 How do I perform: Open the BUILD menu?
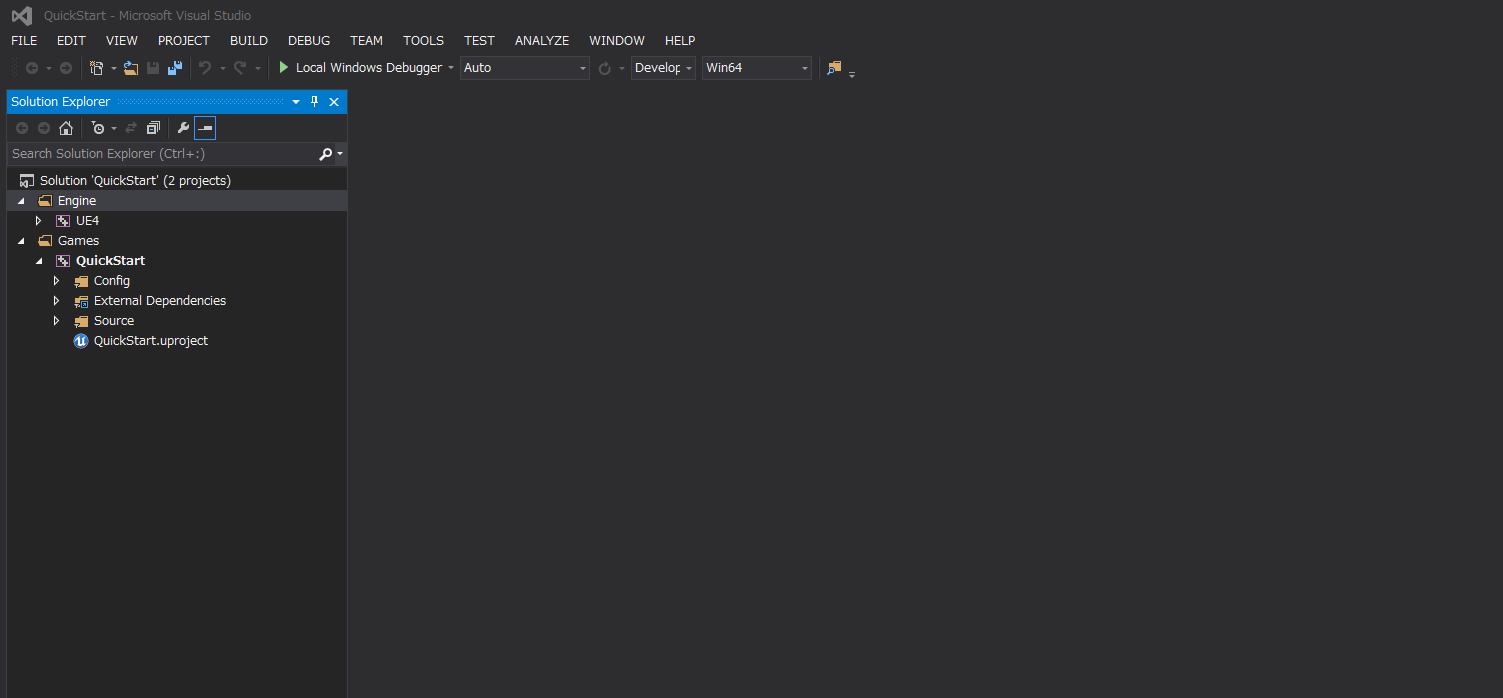pyautogui.click(x=249, y=41)
